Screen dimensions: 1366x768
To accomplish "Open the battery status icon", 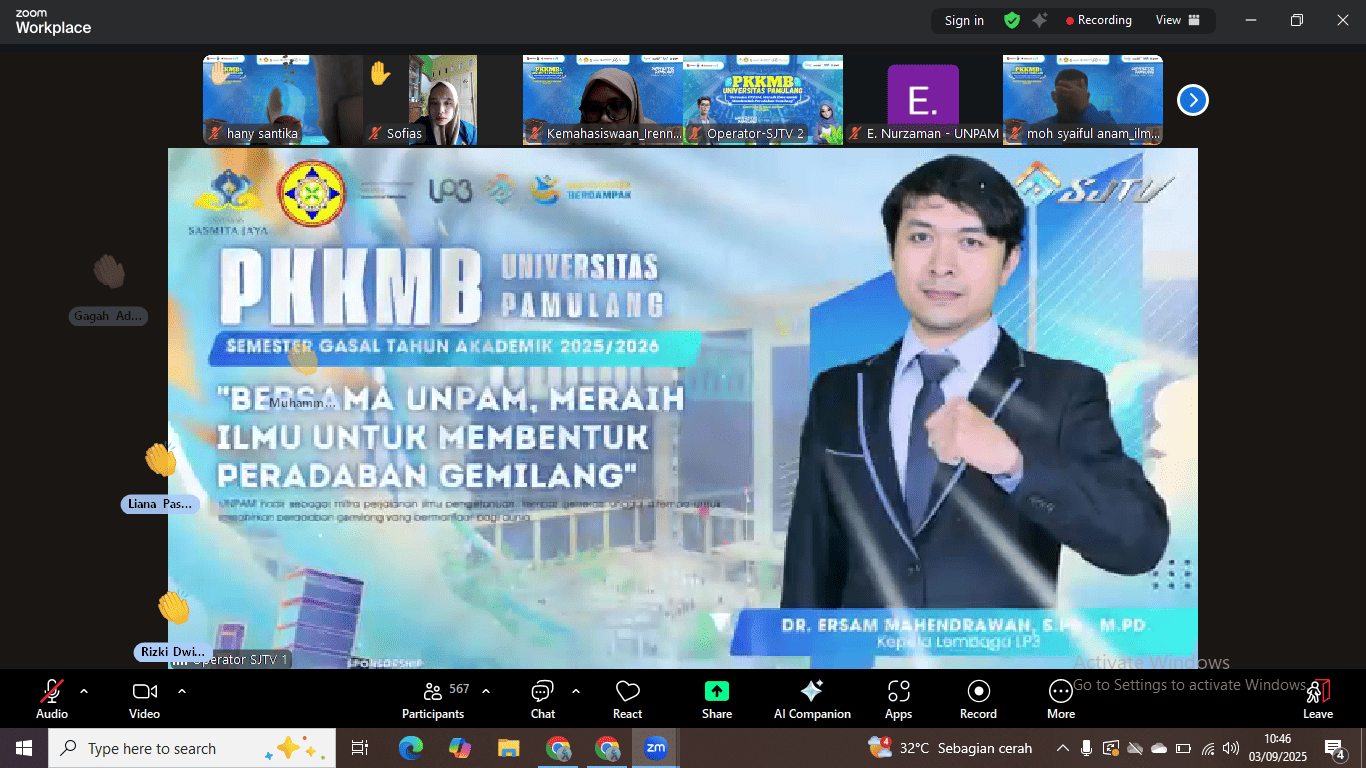I will (x=1183, y=748).
